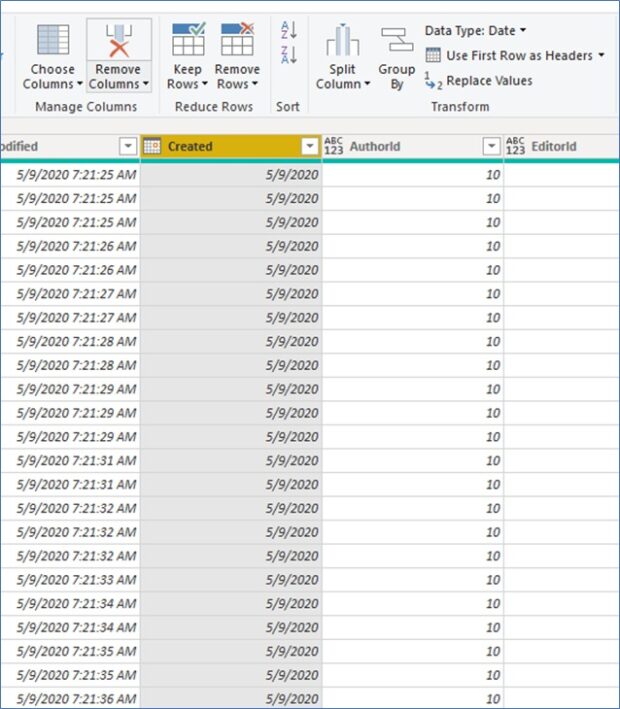620x709 pixels.
Task: Expand the Remove Rows dropdown arrow
Action: pos(255,84)
